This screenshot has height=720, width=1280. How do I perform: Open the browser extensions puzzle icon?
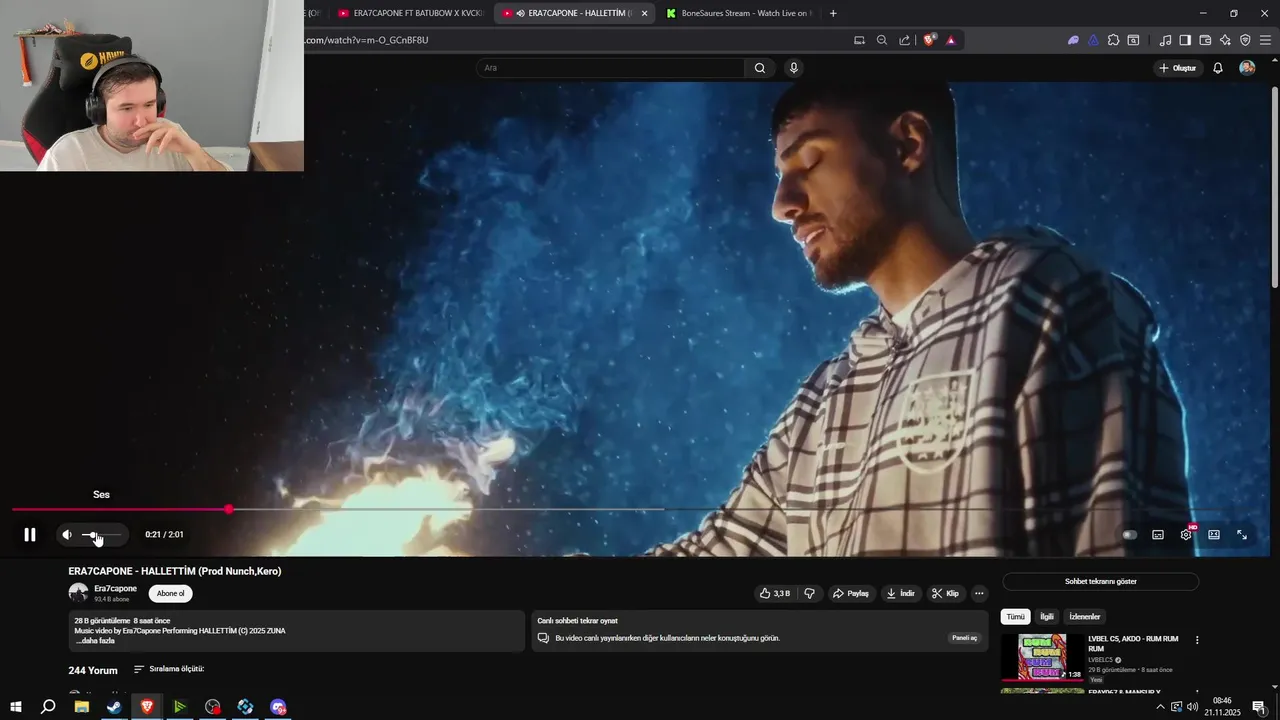click(x=1113, y=40)
